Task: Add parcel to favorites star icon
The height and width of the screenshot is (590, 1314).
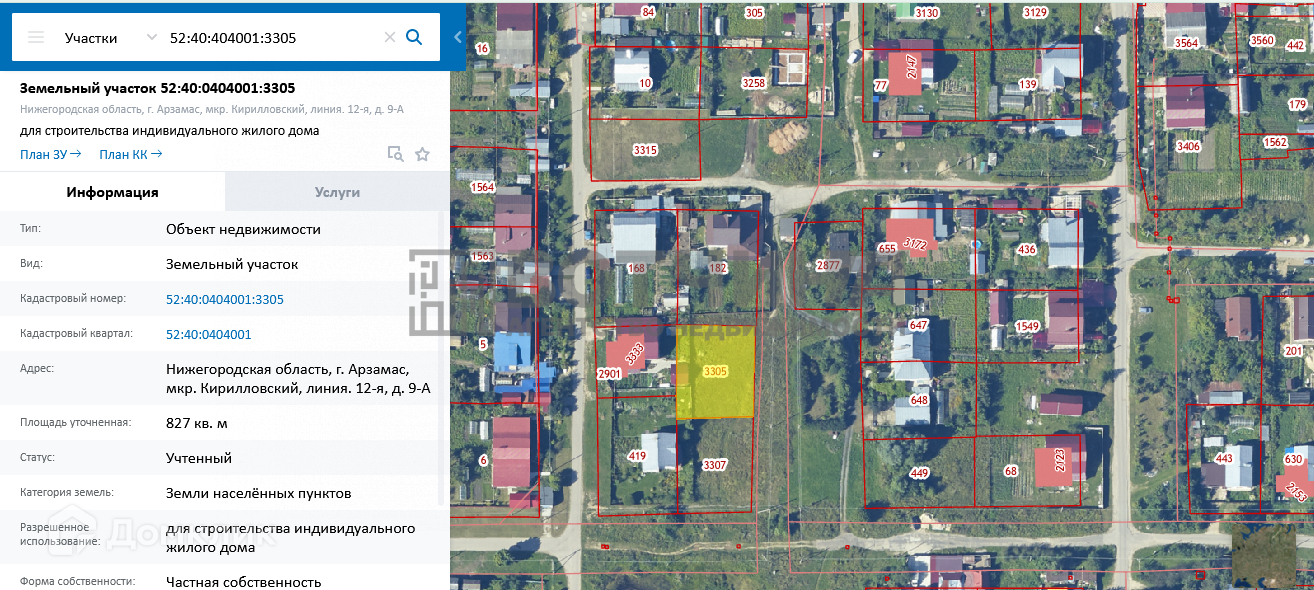Action: click(422, 154)
